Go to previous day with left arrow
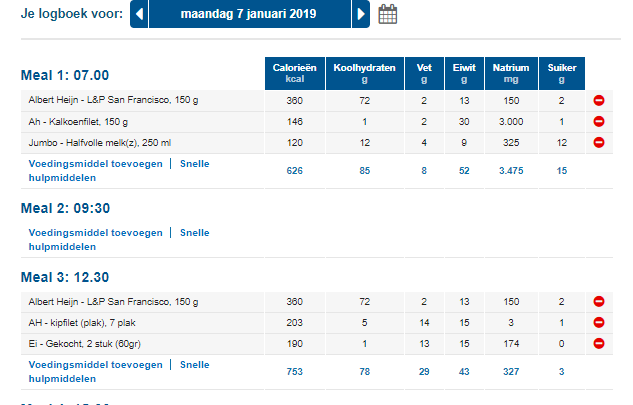Screen dimensions: 633x405 click(139, 15)
